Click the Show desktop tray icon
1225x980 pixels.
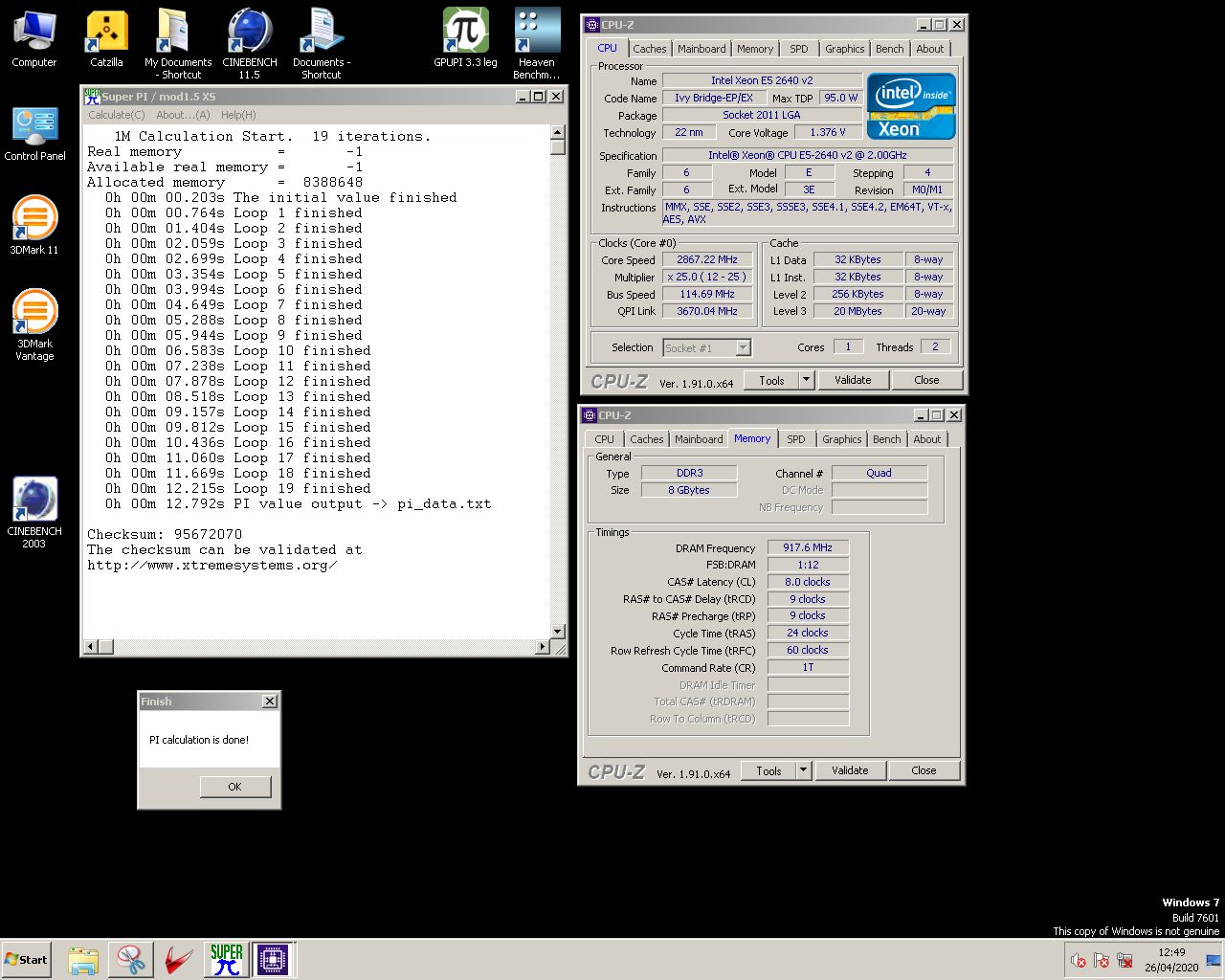(1214, 960)
